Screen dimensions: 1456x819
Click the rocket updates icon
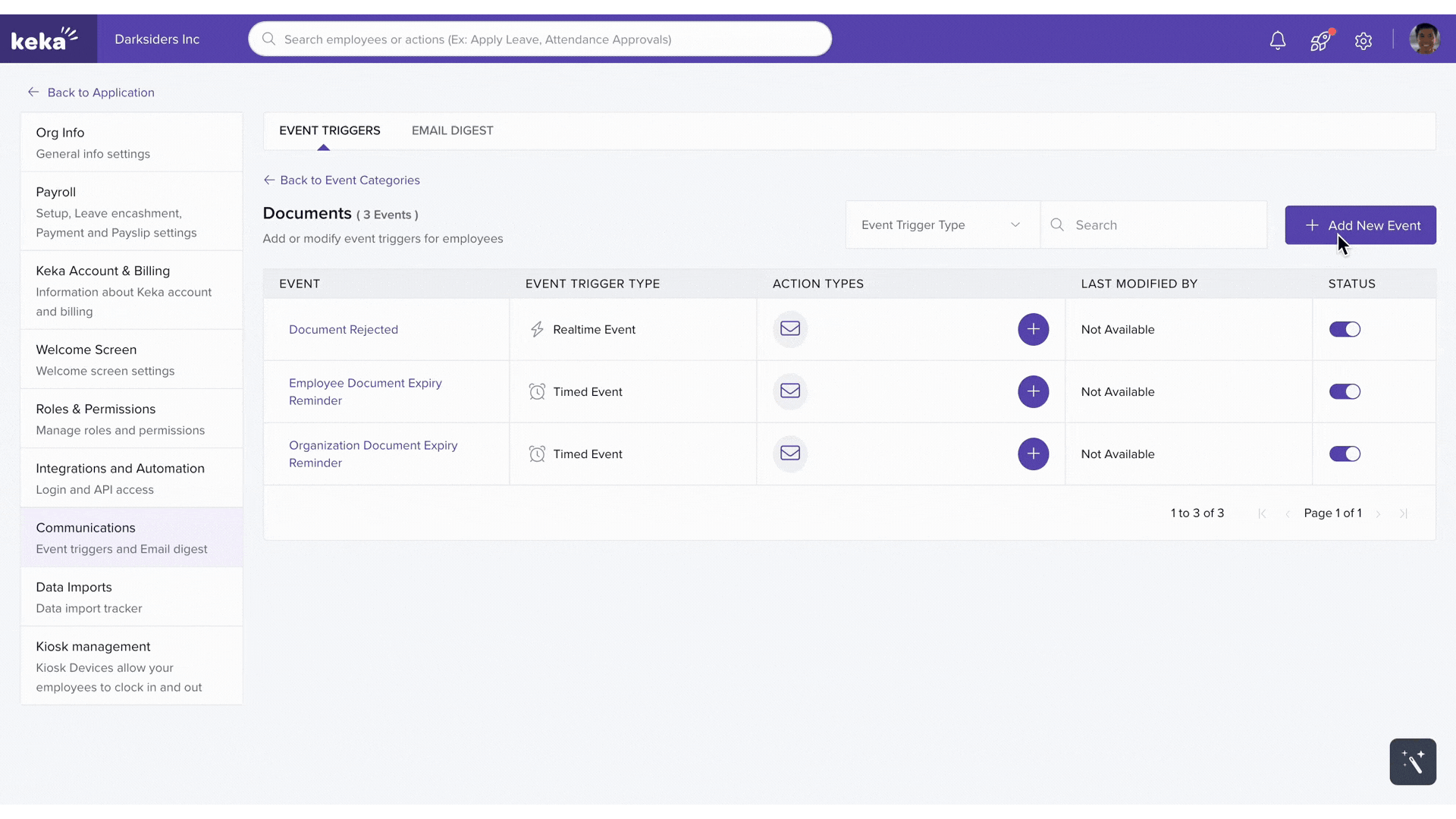click(1320, 40)
